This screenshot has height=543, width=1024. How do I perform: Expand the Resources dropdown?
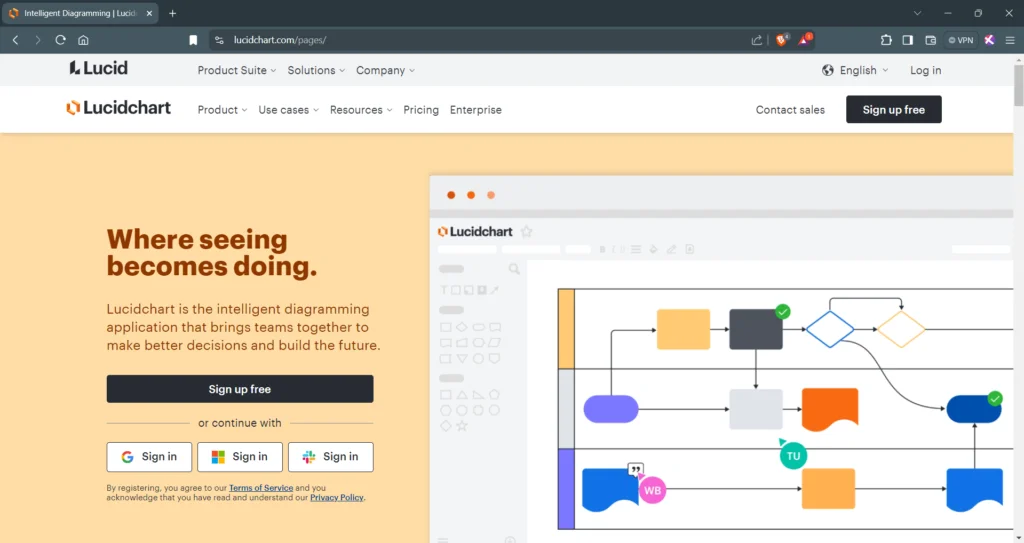click(360, 110)
